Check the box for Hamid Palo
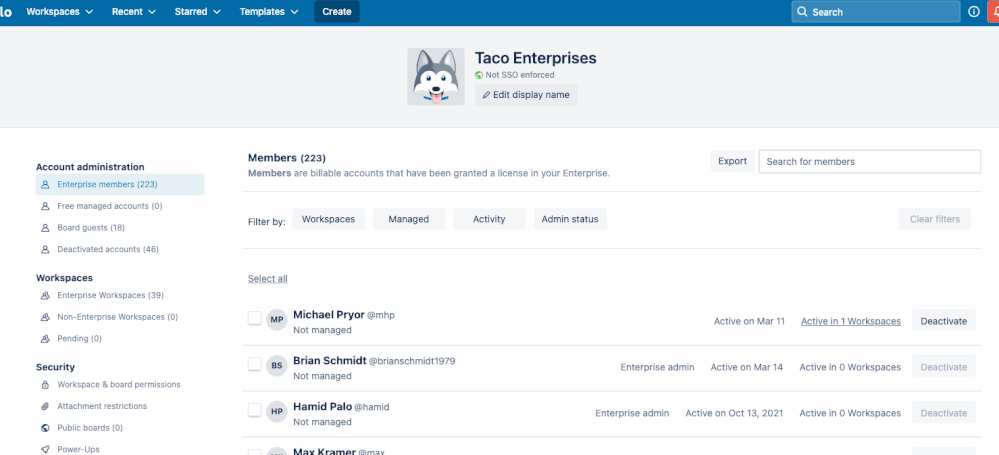999x455 pixels. [x=255, y=410]
